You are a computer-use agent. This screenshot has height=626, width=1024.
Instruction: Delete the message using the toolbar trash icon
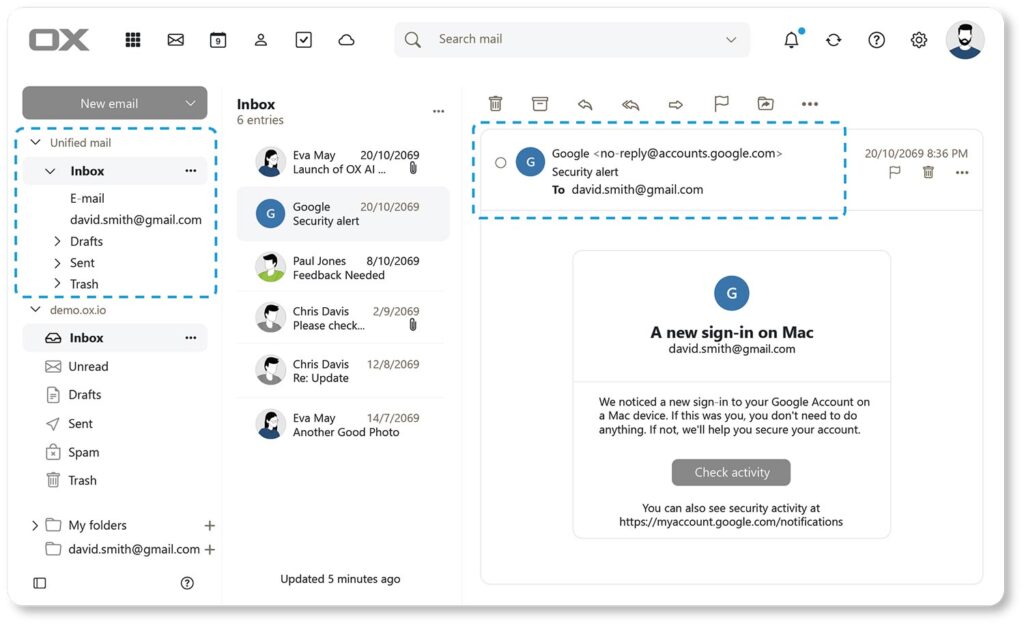point(495,104)
